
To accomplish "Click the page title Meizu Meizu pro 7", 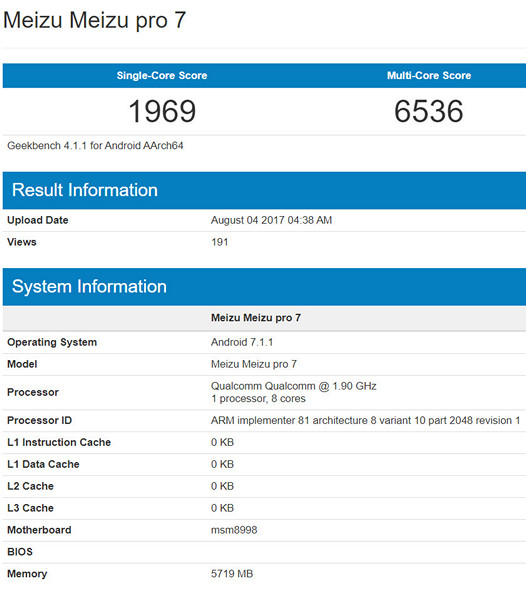I will [x=94, y=20].
